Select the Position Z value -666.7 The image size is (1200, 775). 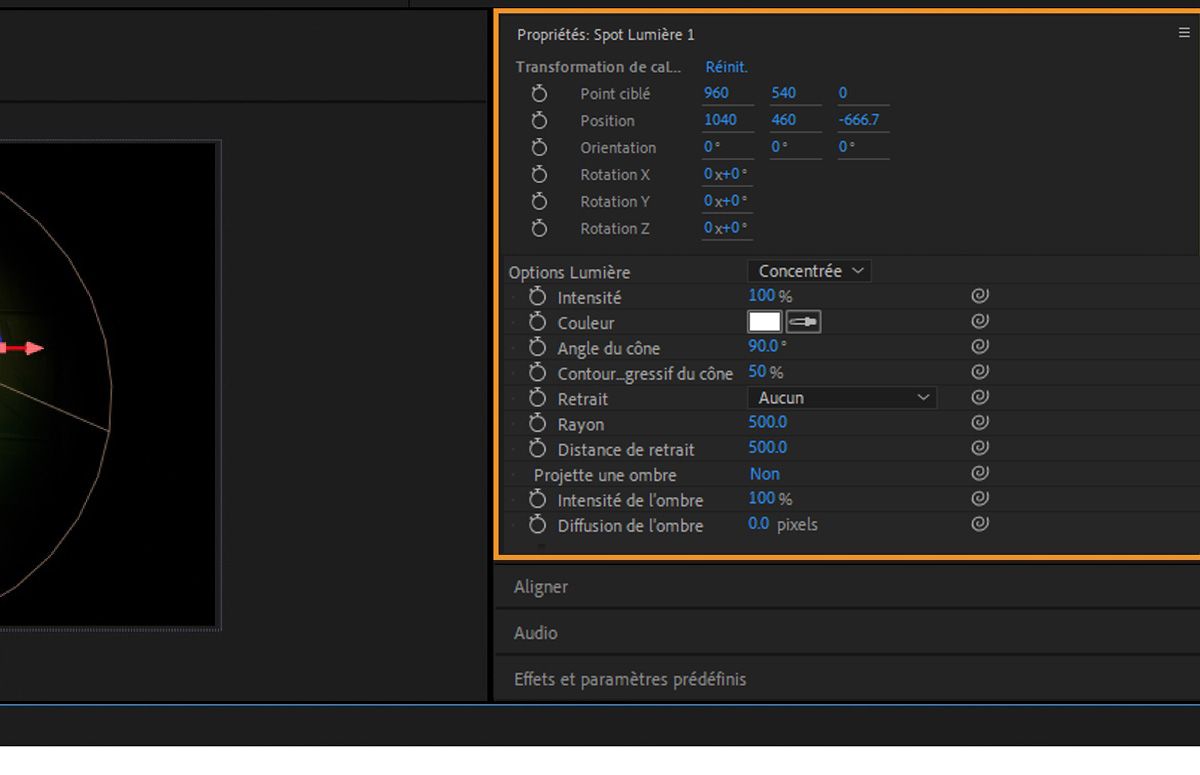[859, 120]
